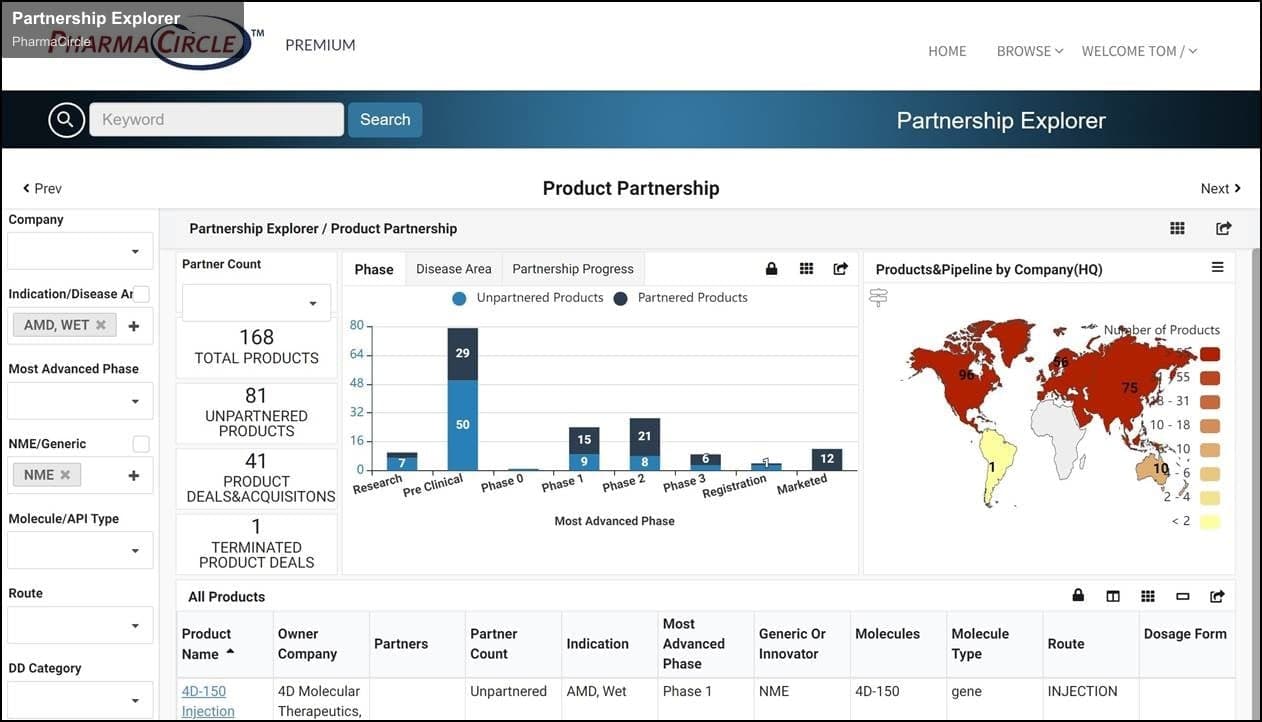Click Generic Or Innovator column header
Viewport: 1262px width, 722px height.
[x=801, y=644]
